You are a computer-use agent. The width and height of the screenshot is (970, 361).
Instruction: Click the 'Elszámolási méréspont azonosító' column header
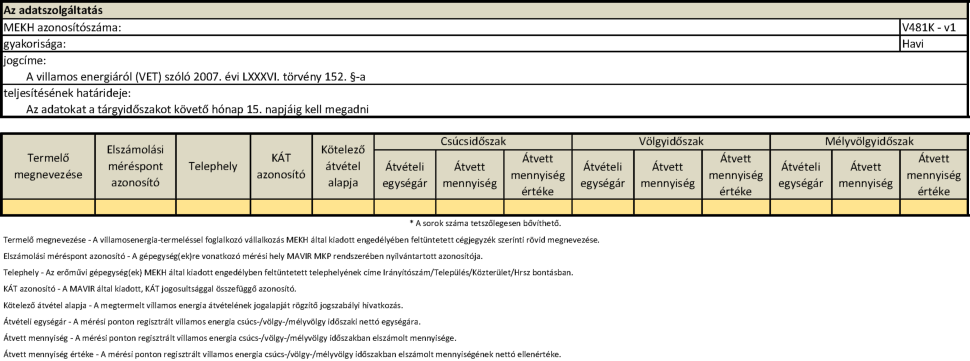135,166
